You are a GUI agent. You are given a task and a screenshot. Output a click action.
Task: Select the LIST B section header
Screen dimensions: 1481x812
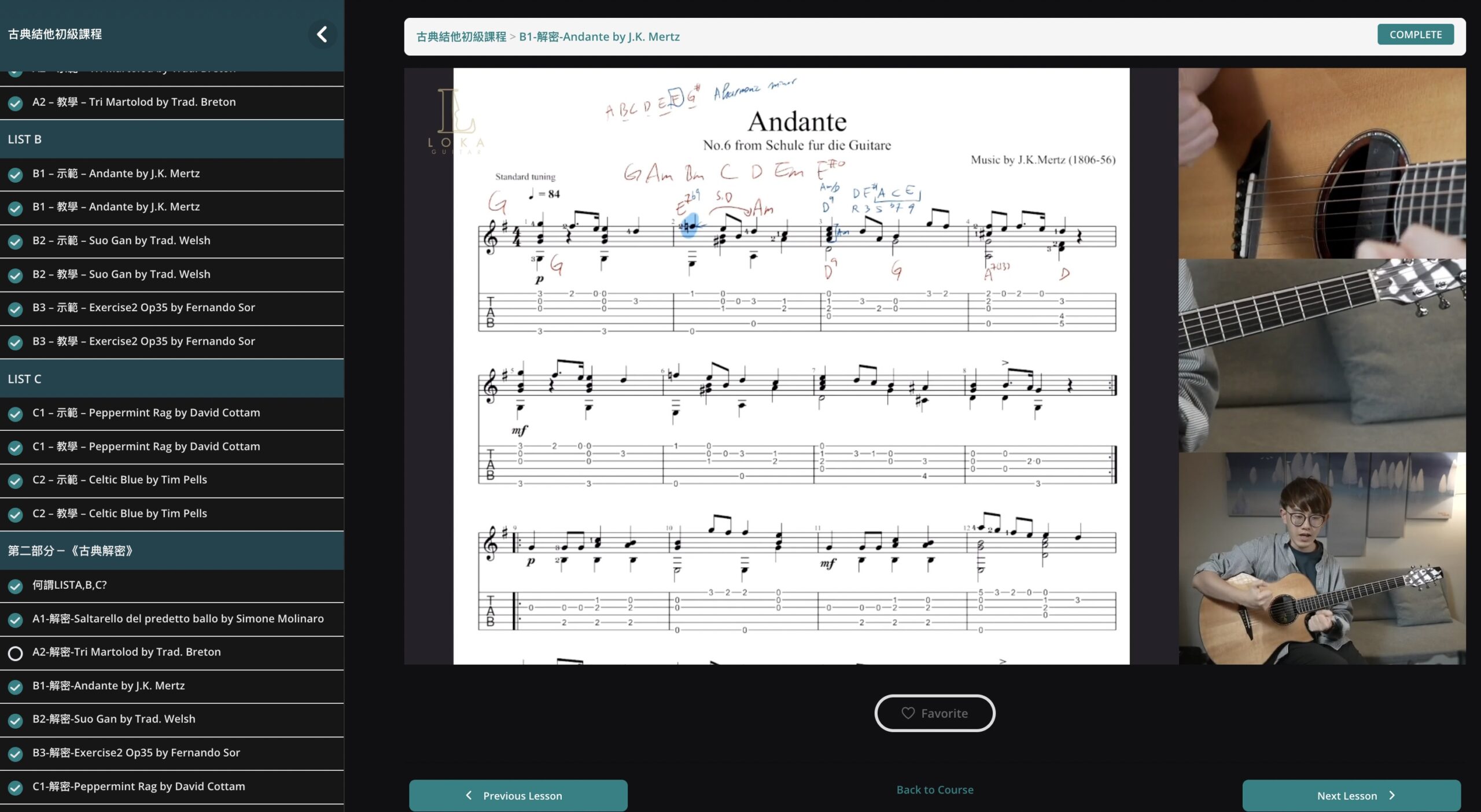(172, 139)
